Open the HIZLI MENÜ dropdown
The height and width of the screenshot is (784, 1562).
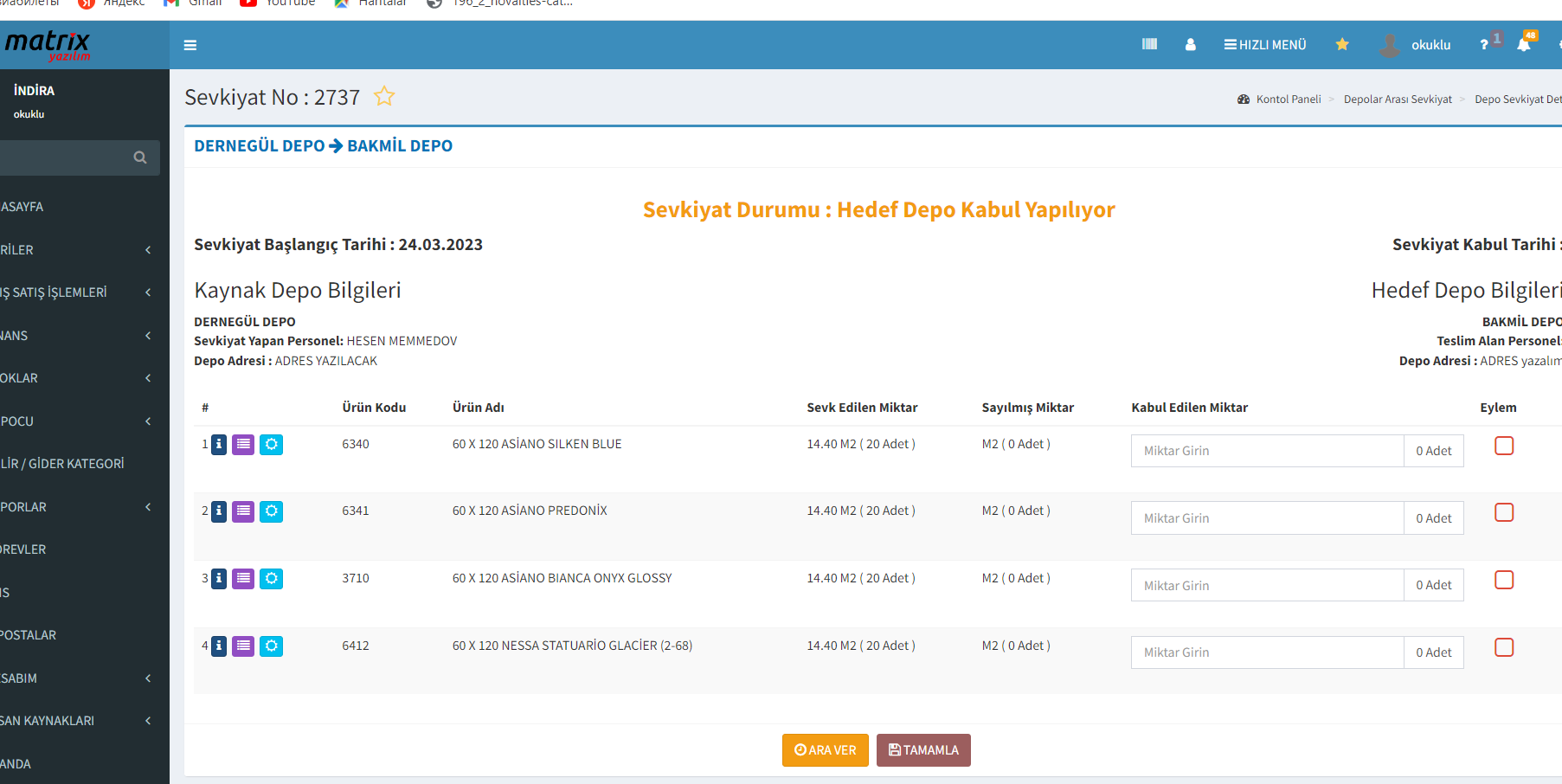point(1264,45)
